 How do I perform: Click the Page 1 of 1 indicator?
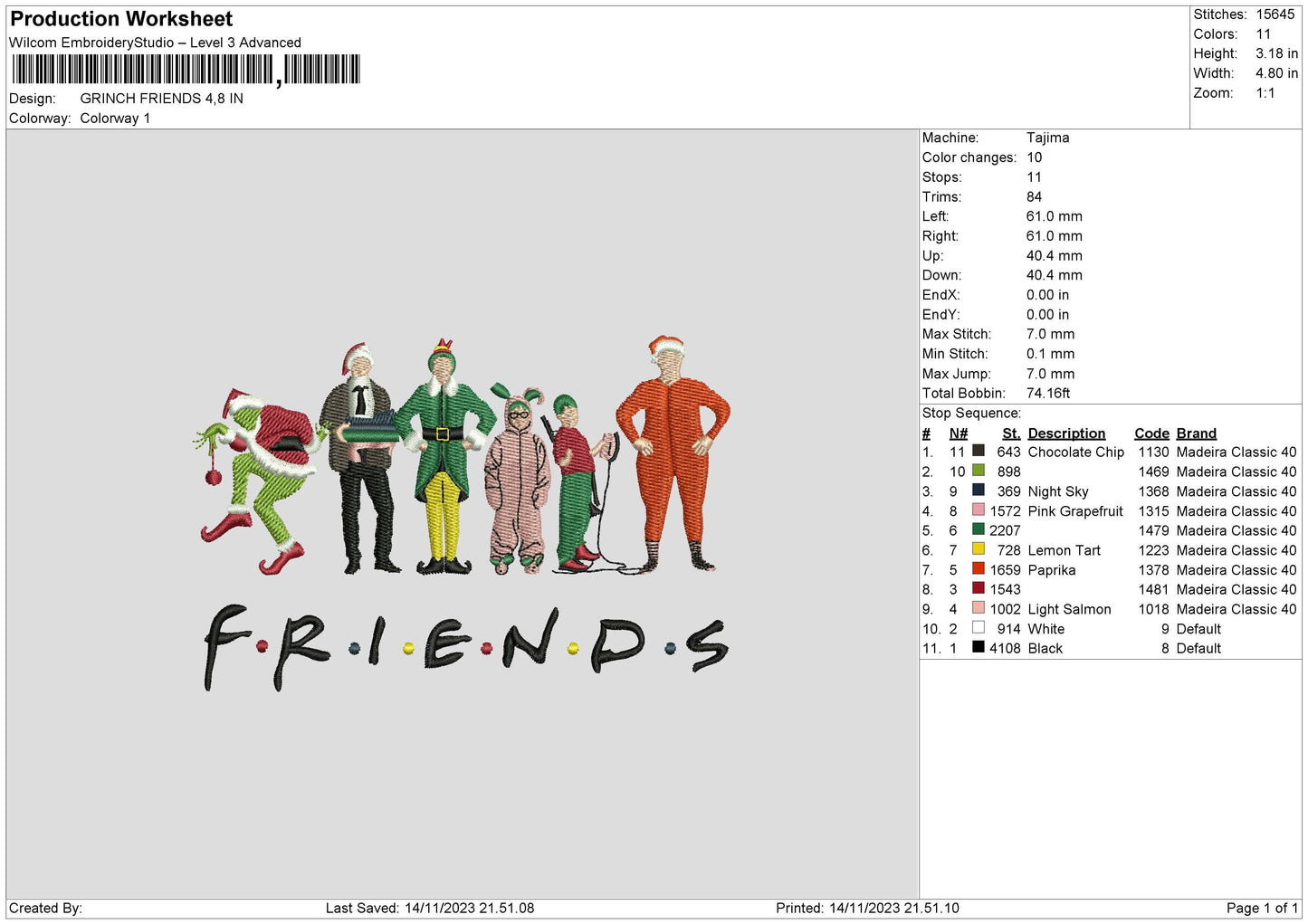1262,908
